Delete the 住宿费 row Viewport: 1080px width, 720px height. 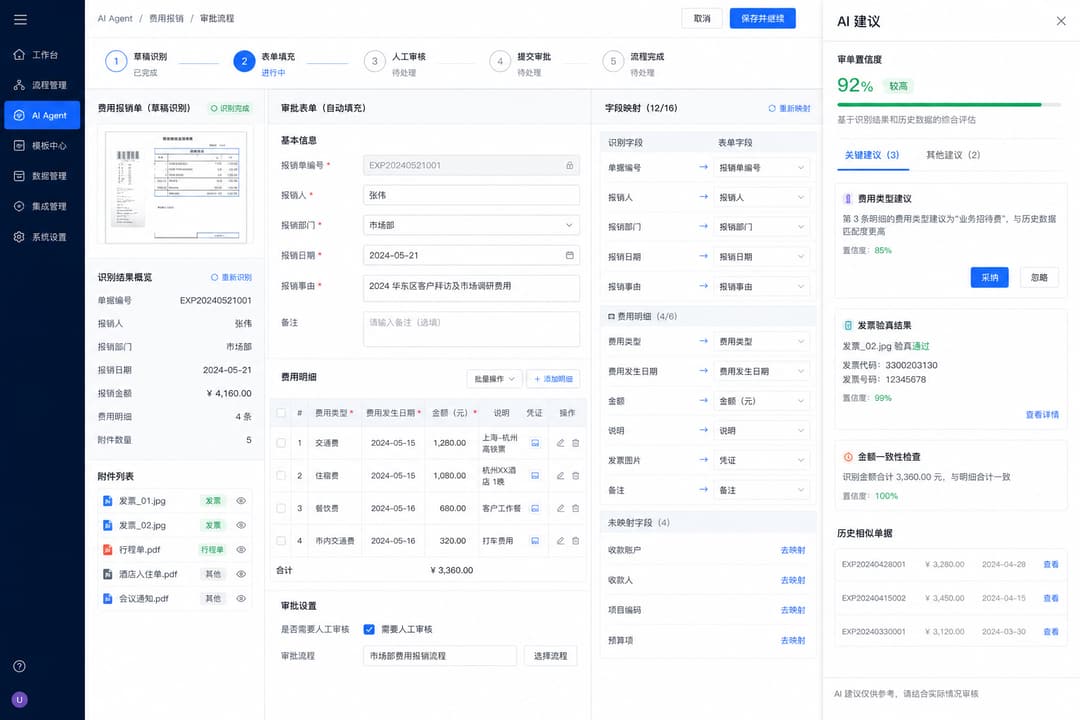tap(576, 475)
